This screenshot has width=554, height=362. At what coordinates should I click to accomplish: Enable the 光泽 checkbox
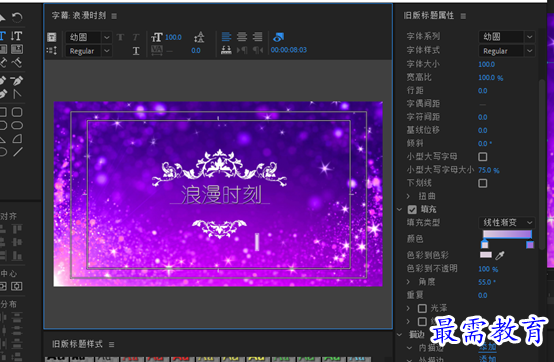pyautogui.click(x=422, y=308)
